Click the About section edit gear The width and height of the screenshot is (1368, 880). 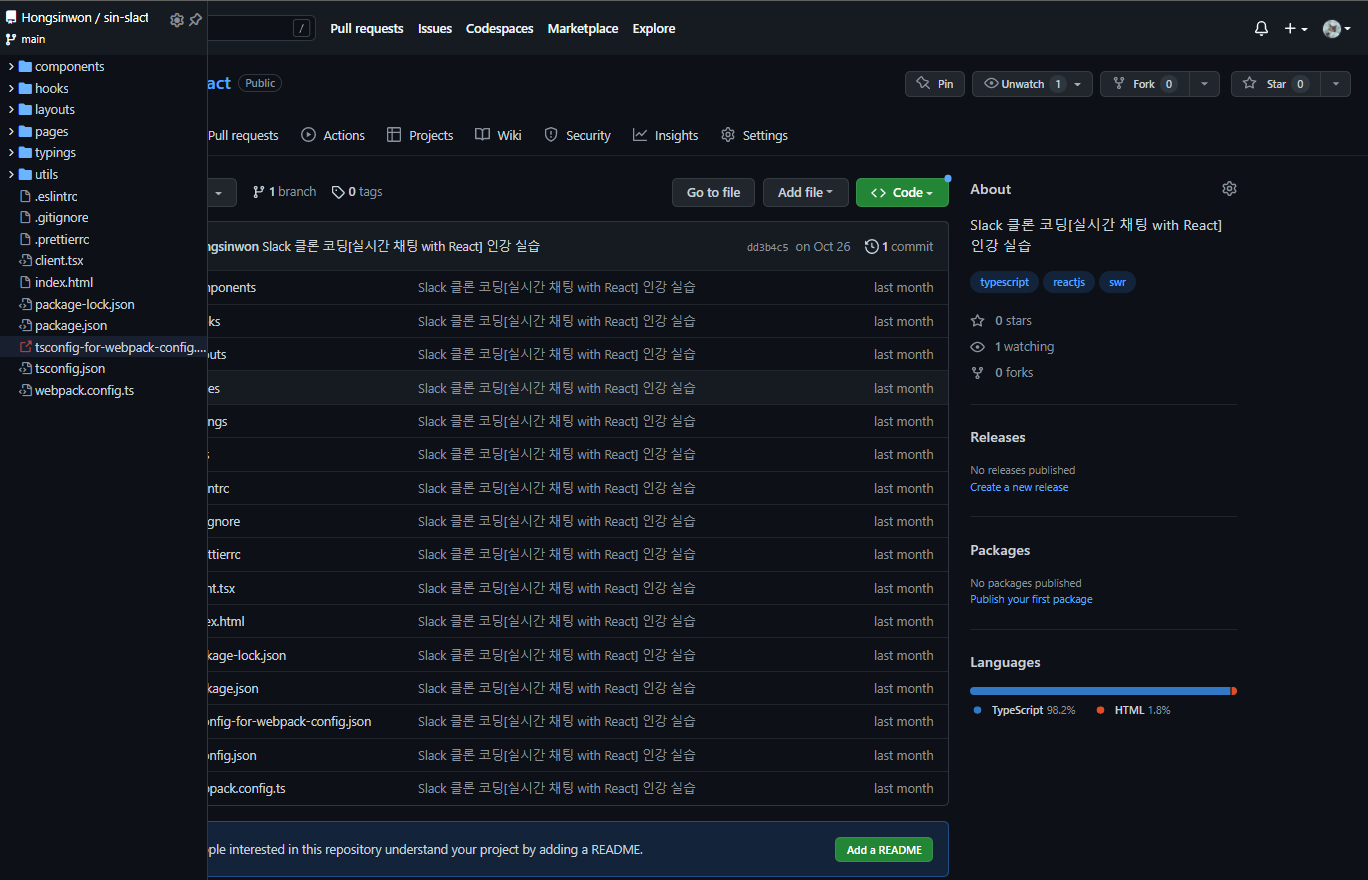pos(1229,189)
